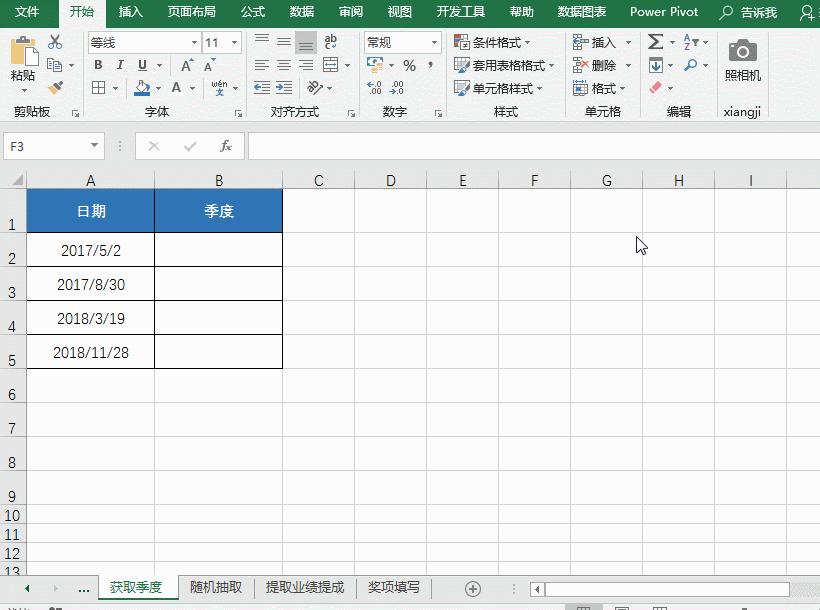Image resolution: width=820 pixels, height=610 pixels.
Task: Select the AutoSum Σ icon
Action: (x=654, y=41)
